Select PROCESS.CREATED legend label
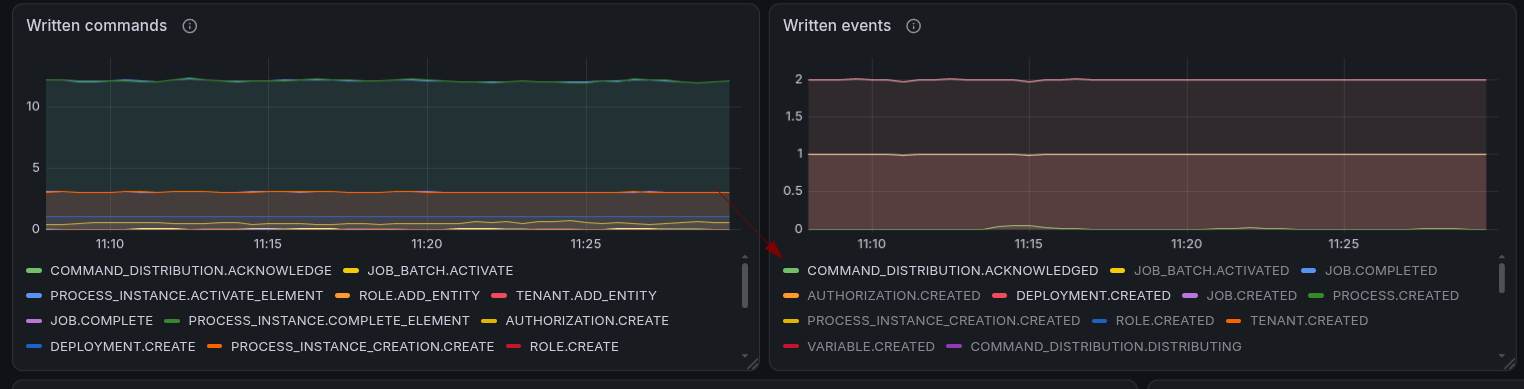 click(x=1396, y=295)
